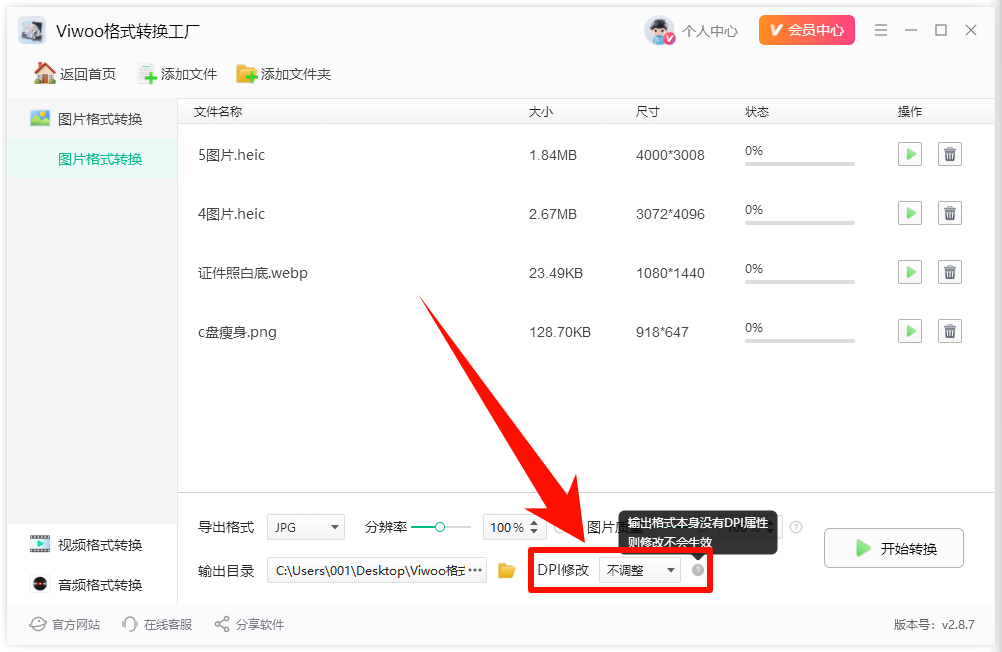Contact 在线客服 support

point(157,625)
